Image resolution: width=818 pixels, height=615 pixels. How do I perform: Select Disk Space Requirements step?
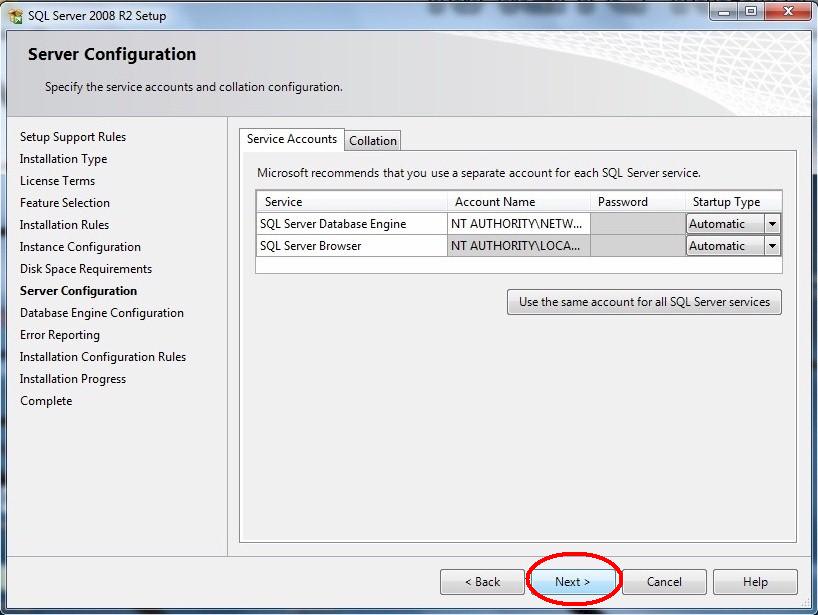pos(86,269)
